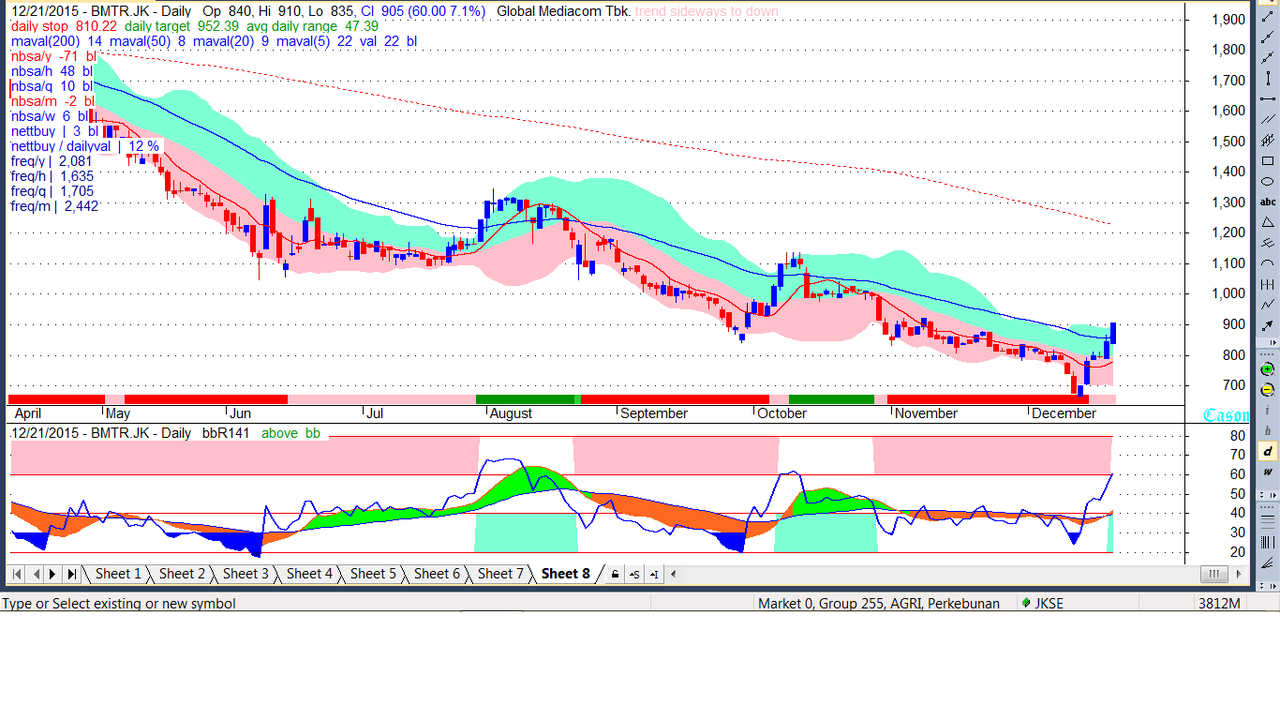Click 'Type or Select existing or new symbol' text
The image size is (1280, 720).
click(119, 604)
